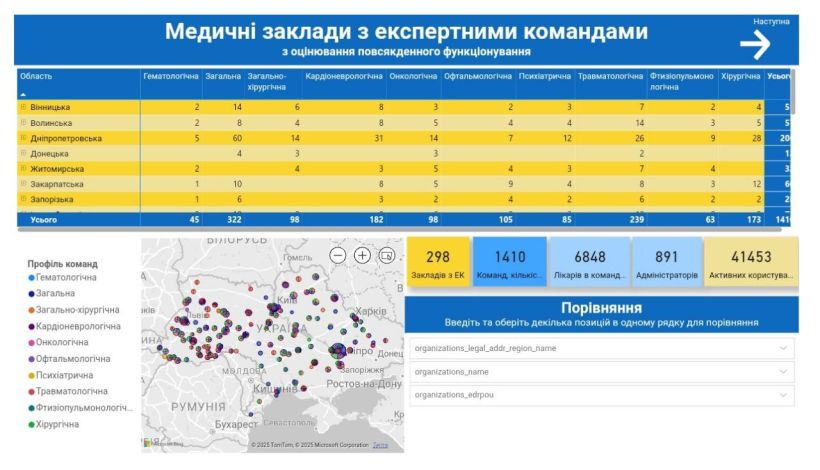
Task: Open the organizations_name dropdown
Action: pos(602,372)
